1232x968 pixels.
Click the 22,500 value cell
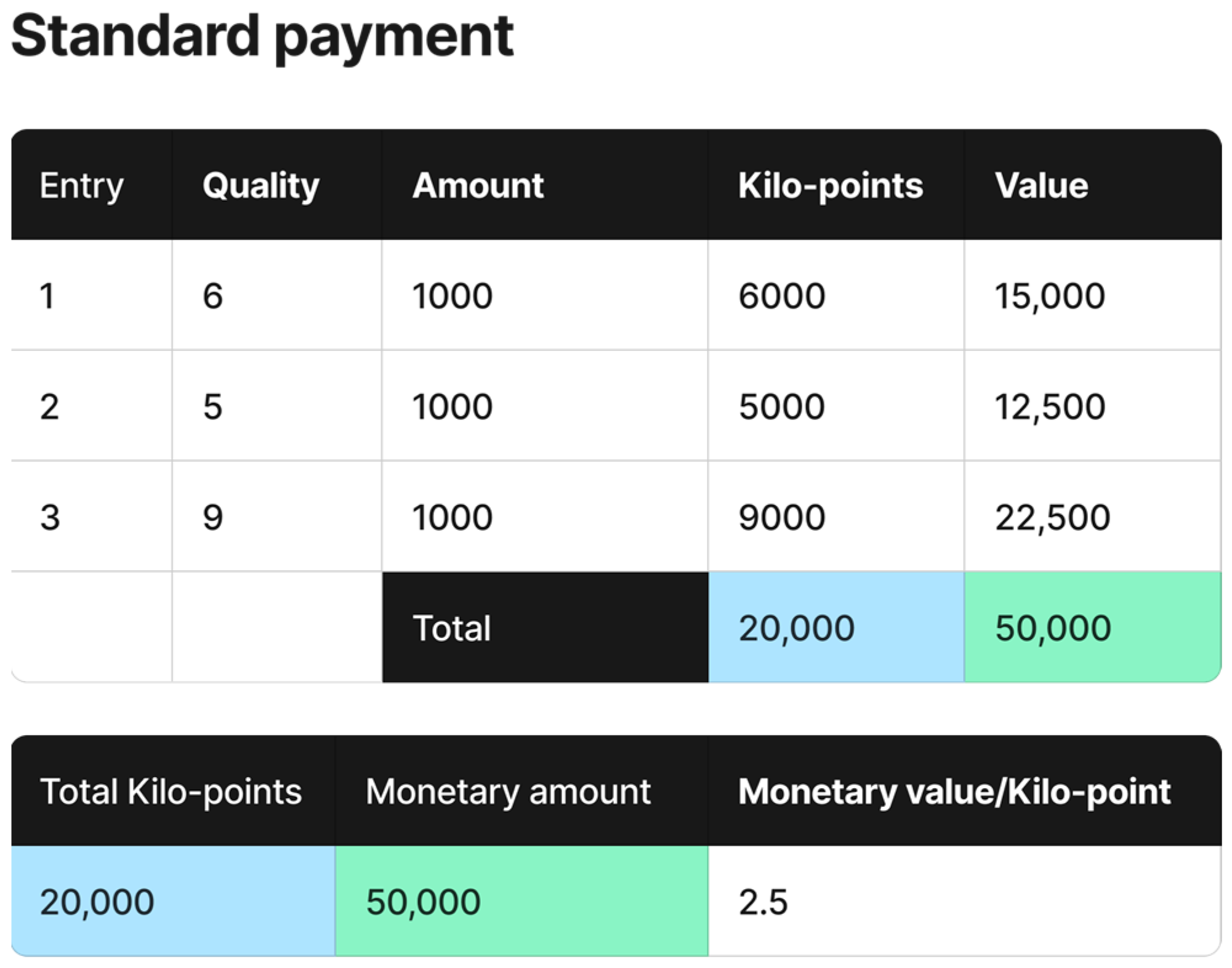[1052, 517]
